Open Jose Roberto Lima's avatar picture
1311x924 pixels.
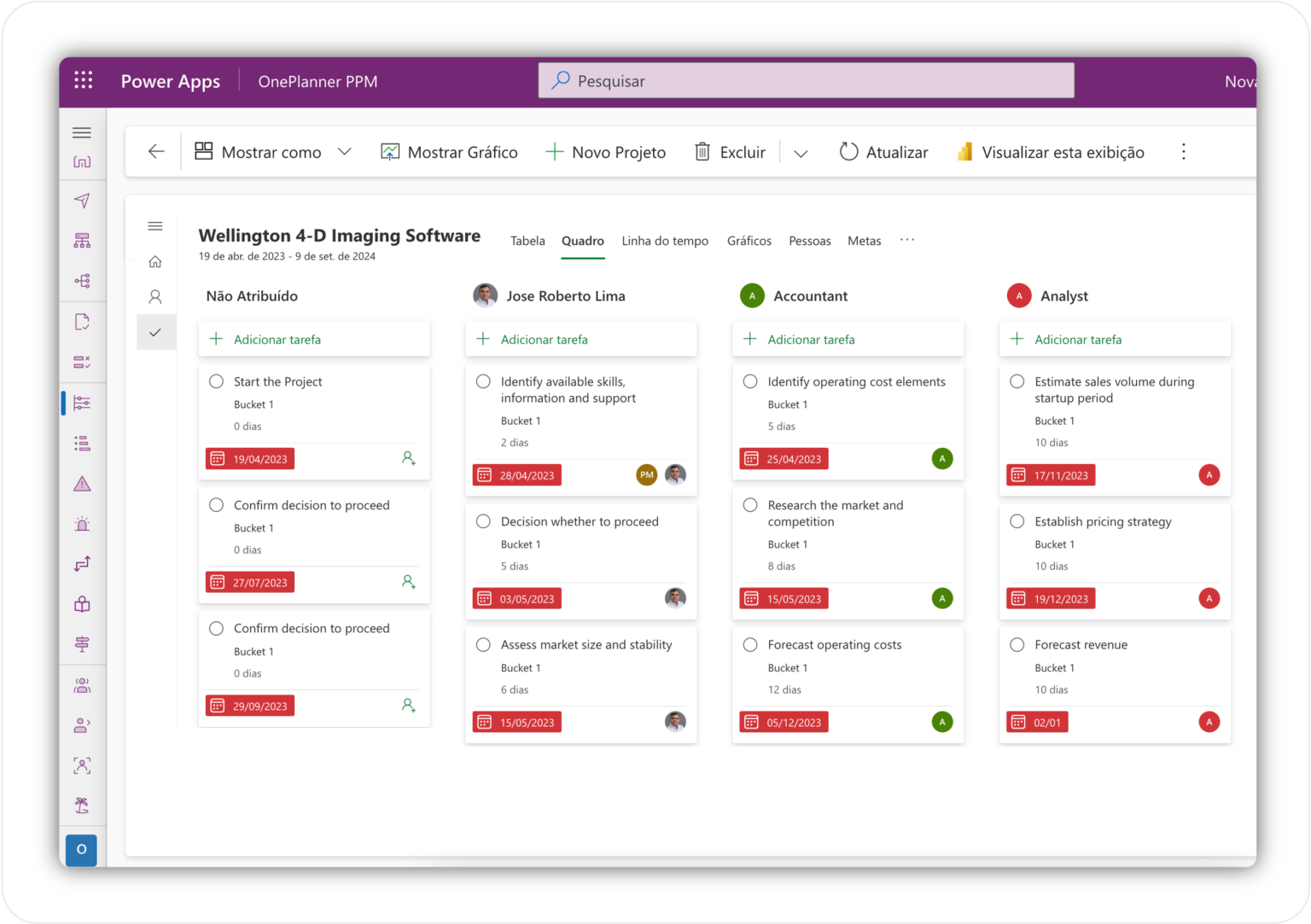486,295
